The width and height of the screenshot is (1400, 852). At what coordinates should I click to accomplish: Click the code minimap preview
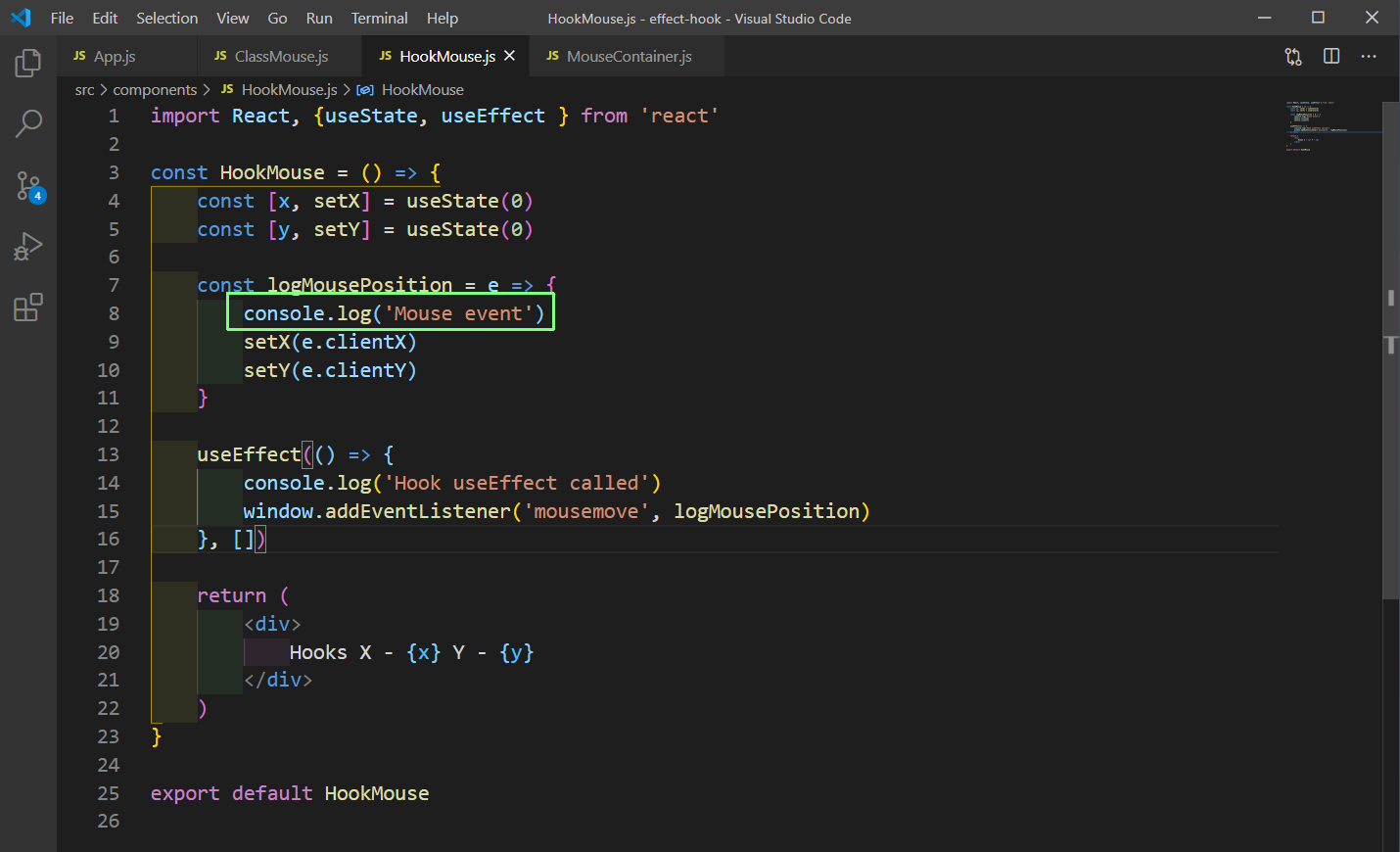(1331, 126)
